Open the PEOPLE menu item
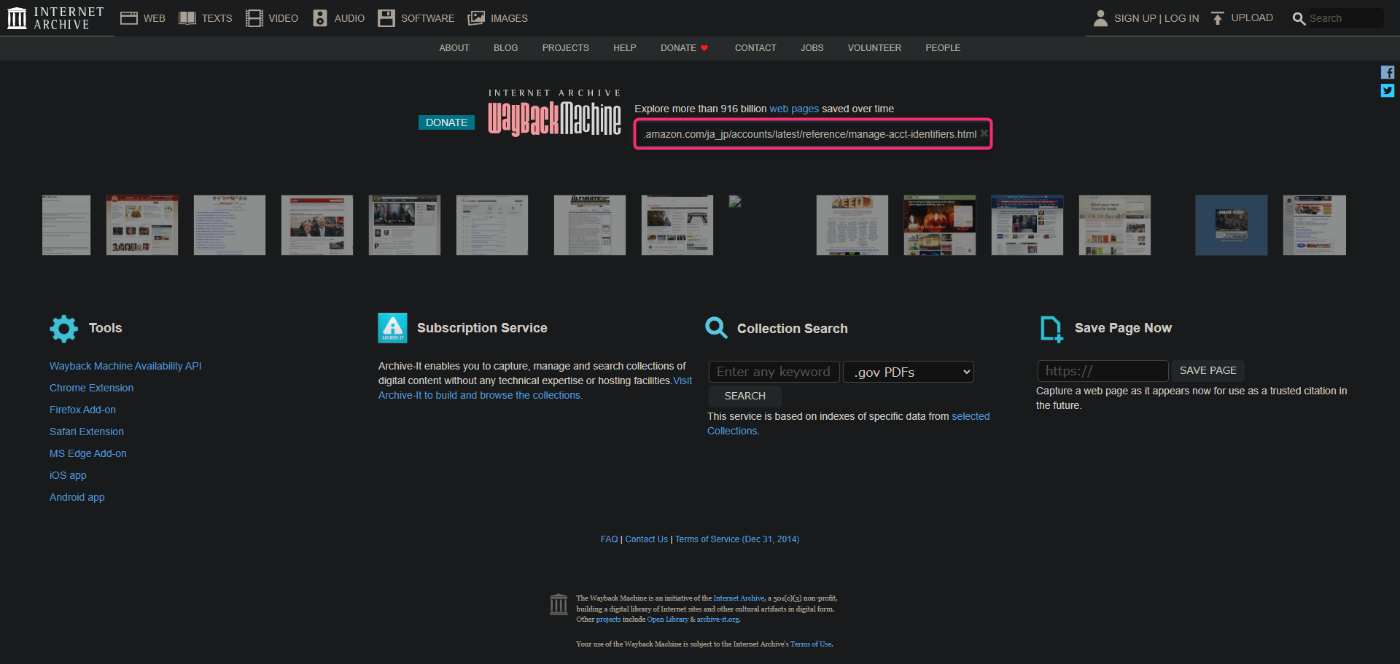Screen dimensions: 1400x664 pyautogui.click(x=943, y=48)
